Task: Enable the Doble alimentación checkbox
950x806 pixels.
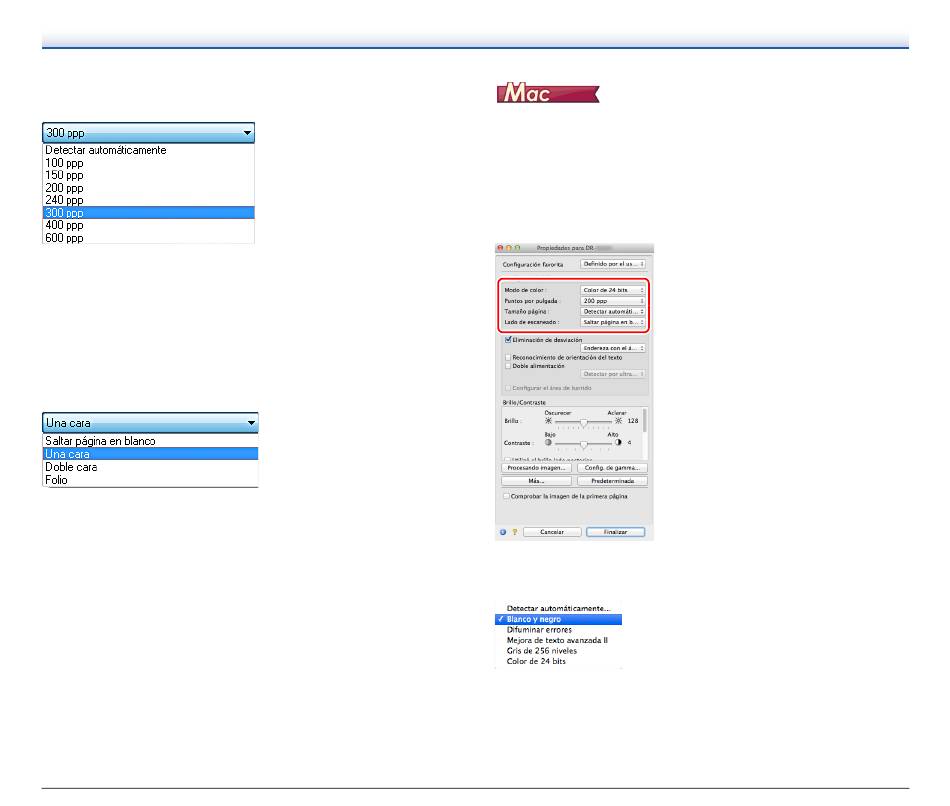Action: [x=508, y=366]
